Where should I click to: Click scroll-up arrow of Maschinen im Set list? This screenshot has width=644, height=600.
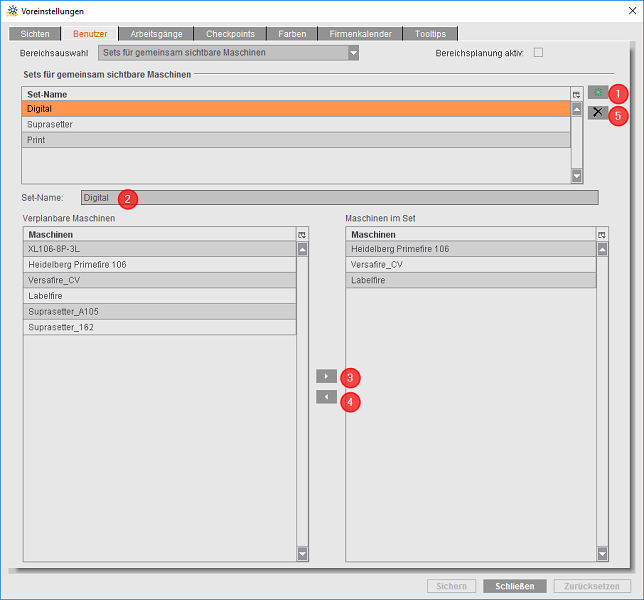pos(602,249)
